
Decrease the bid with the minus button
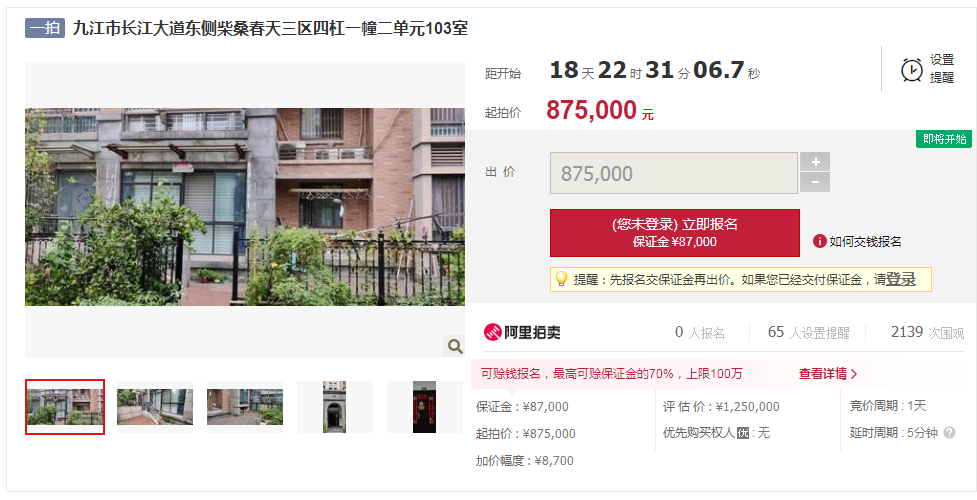tap(815, 183)
